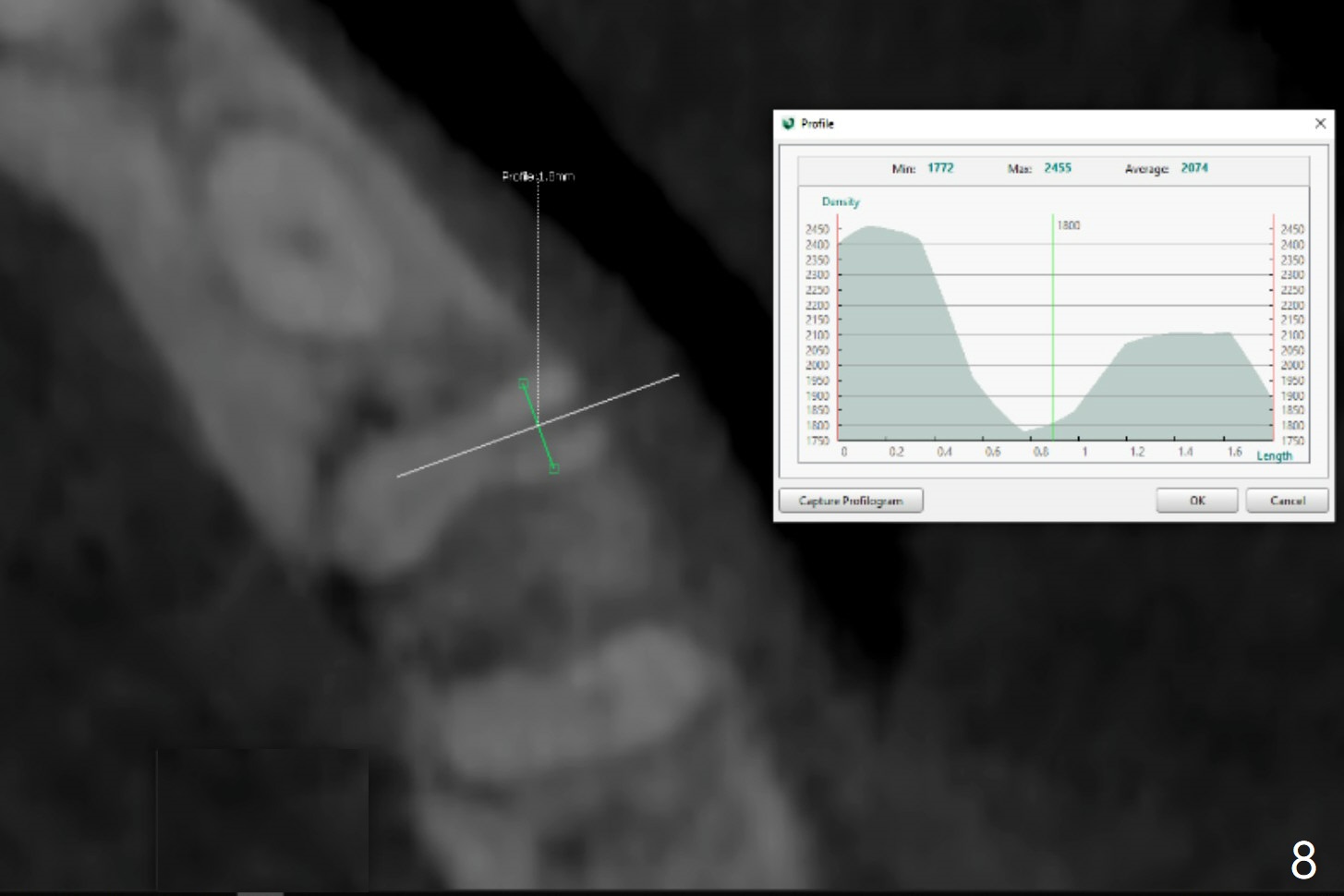Click the Profile dialog title bar text
The height and width of the screenshot is (896, 1344).
817,124
